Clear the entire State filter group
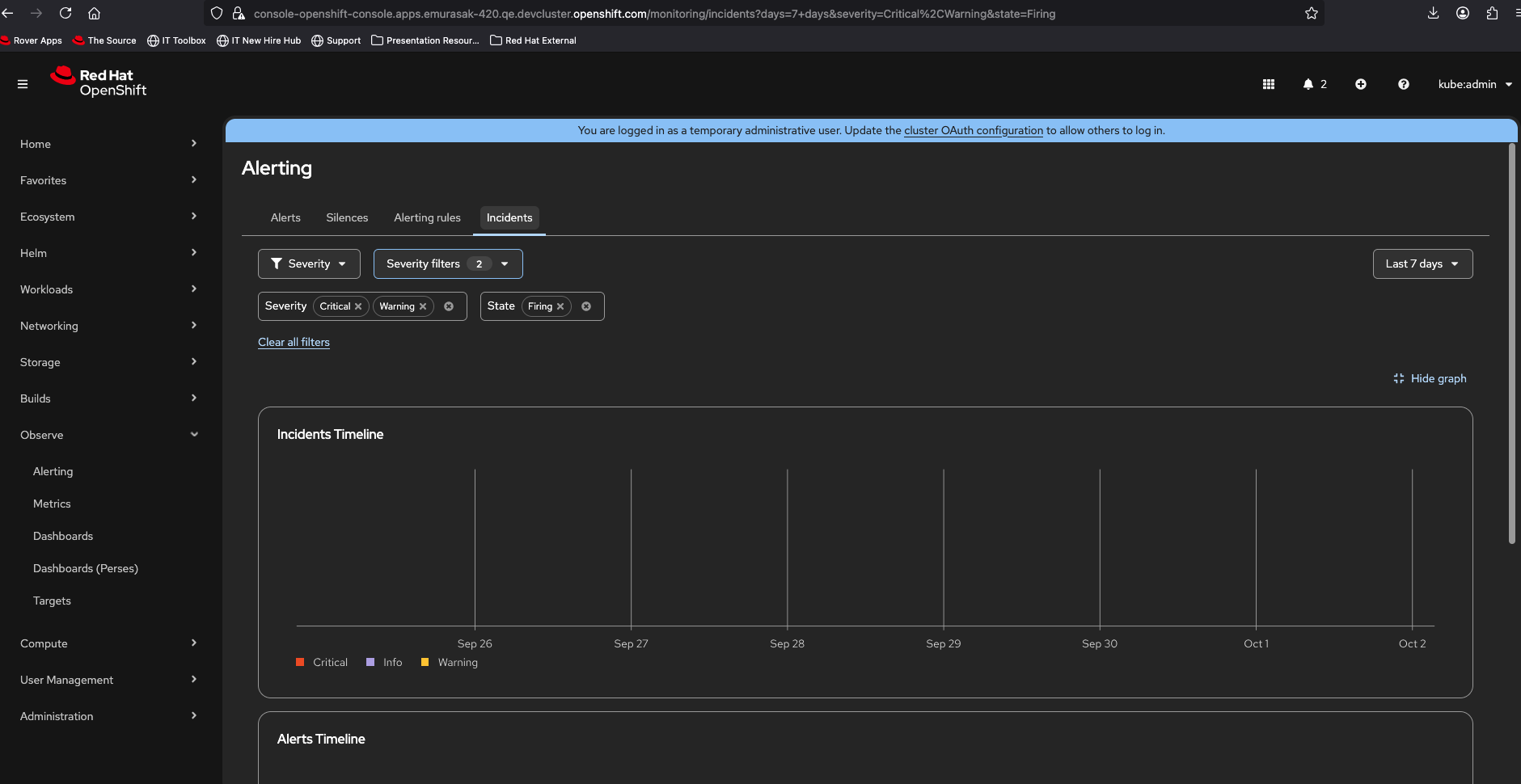This screenshot has width=1521, height=784. click(586, 306)
